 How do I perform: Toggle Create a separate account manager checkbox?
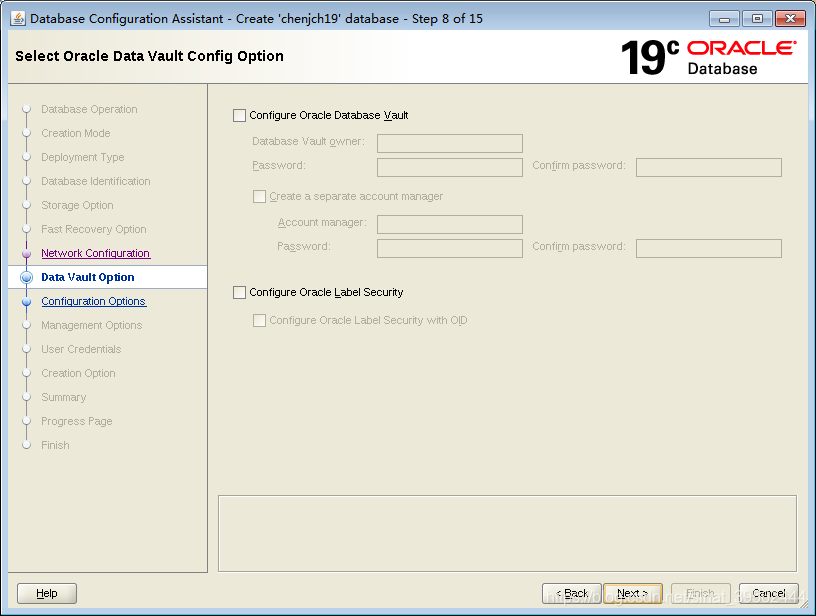[259, 197]
